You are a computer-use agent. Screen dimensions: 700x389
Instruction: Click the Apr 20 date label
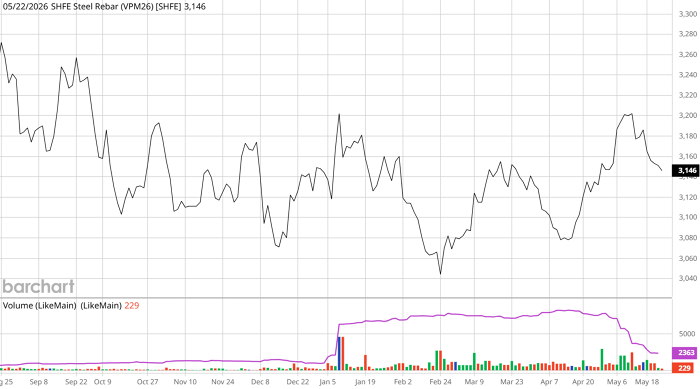click(583, 382)
